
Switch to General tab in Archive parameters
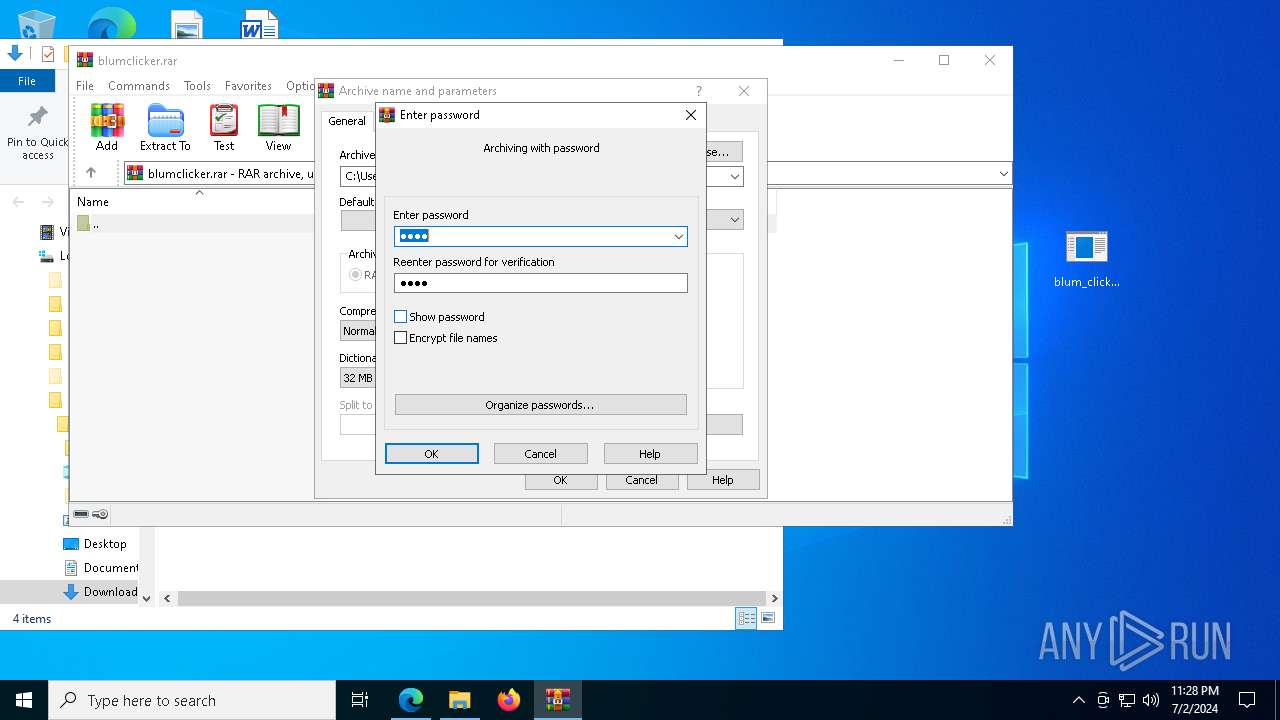tap(347, 121)
